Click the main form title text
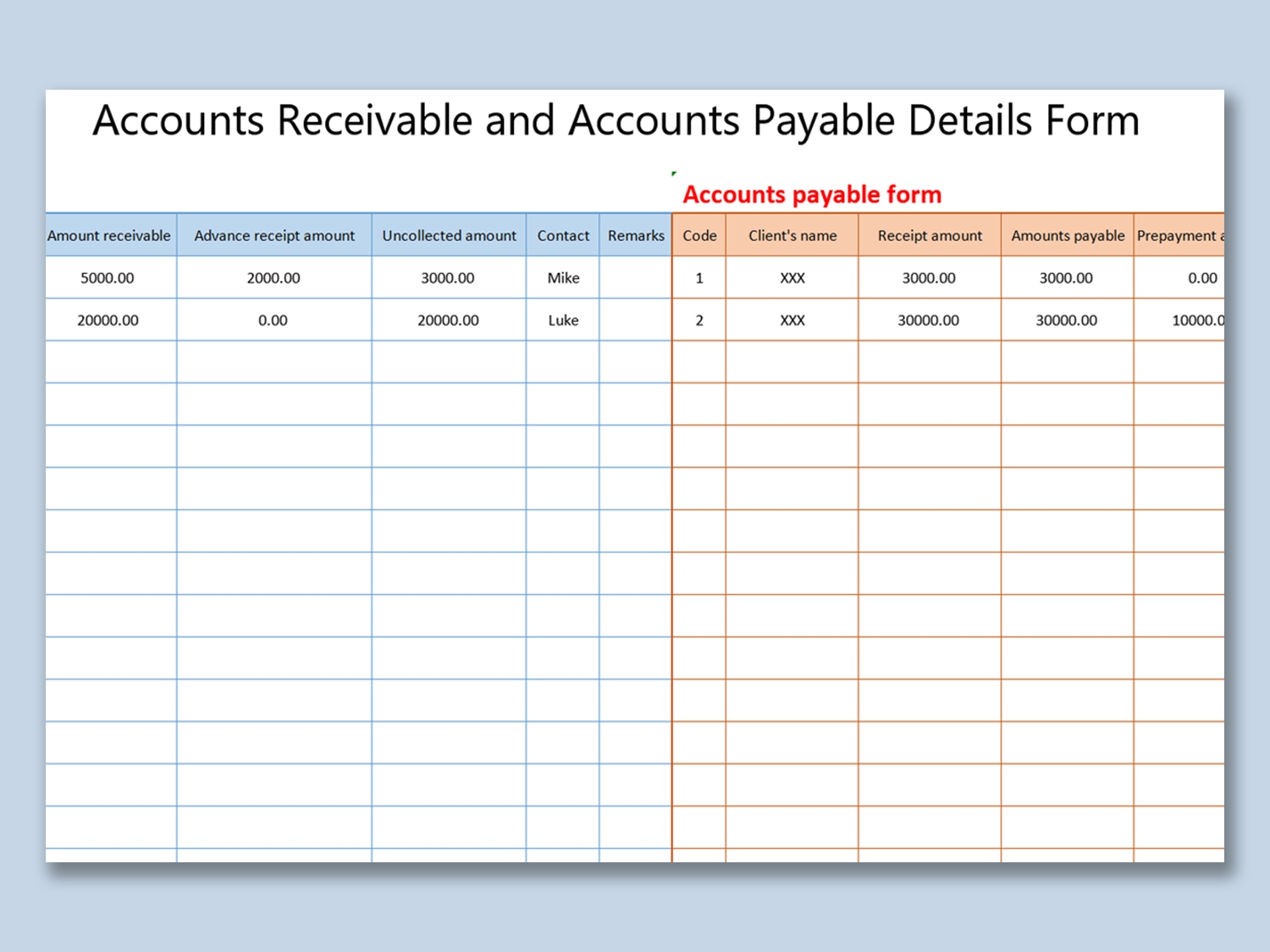 tap(616, 120)
